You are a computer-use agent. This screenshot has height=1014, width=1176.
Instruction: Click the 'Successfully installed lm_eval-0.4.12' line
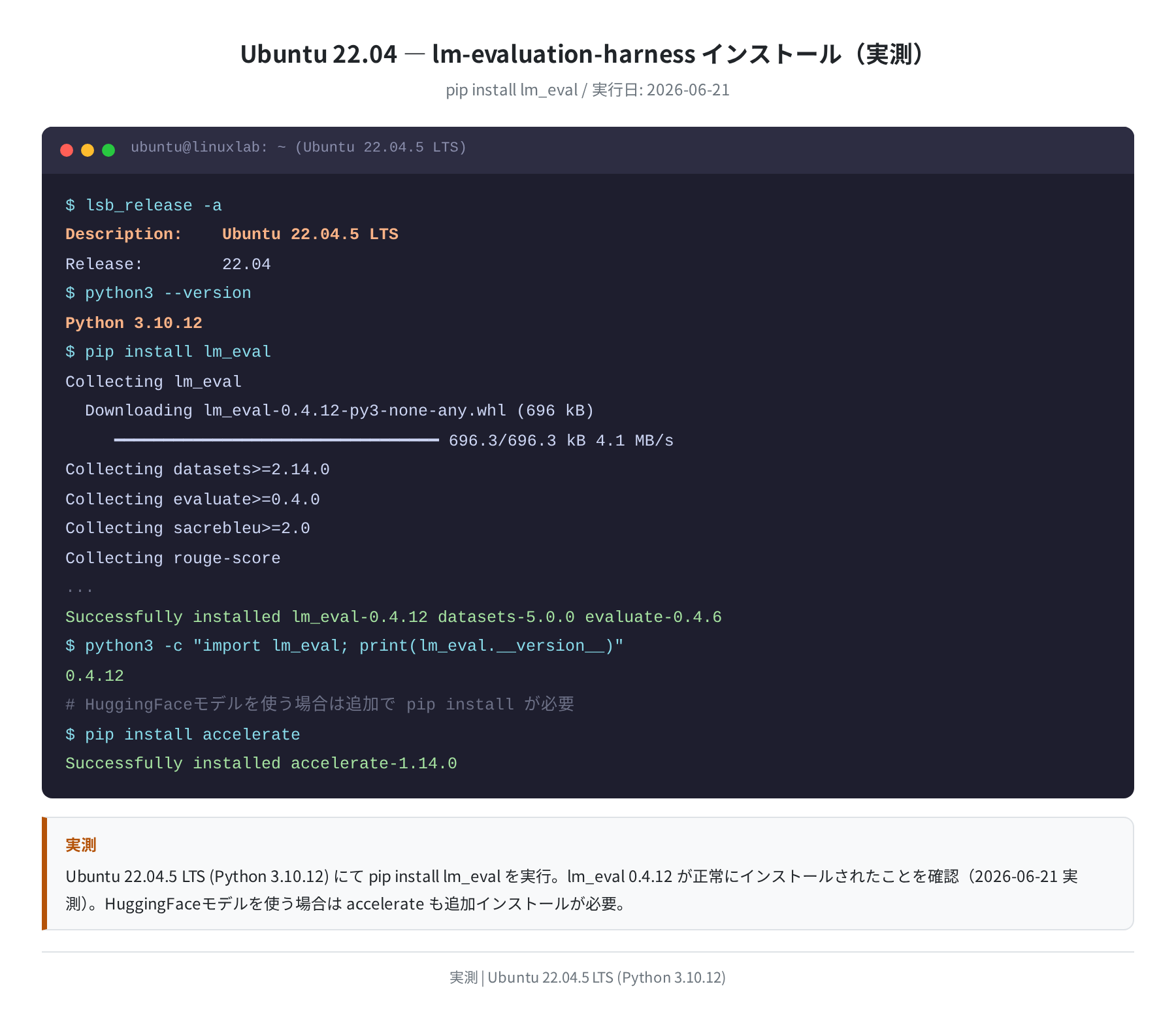coord(393,617)
